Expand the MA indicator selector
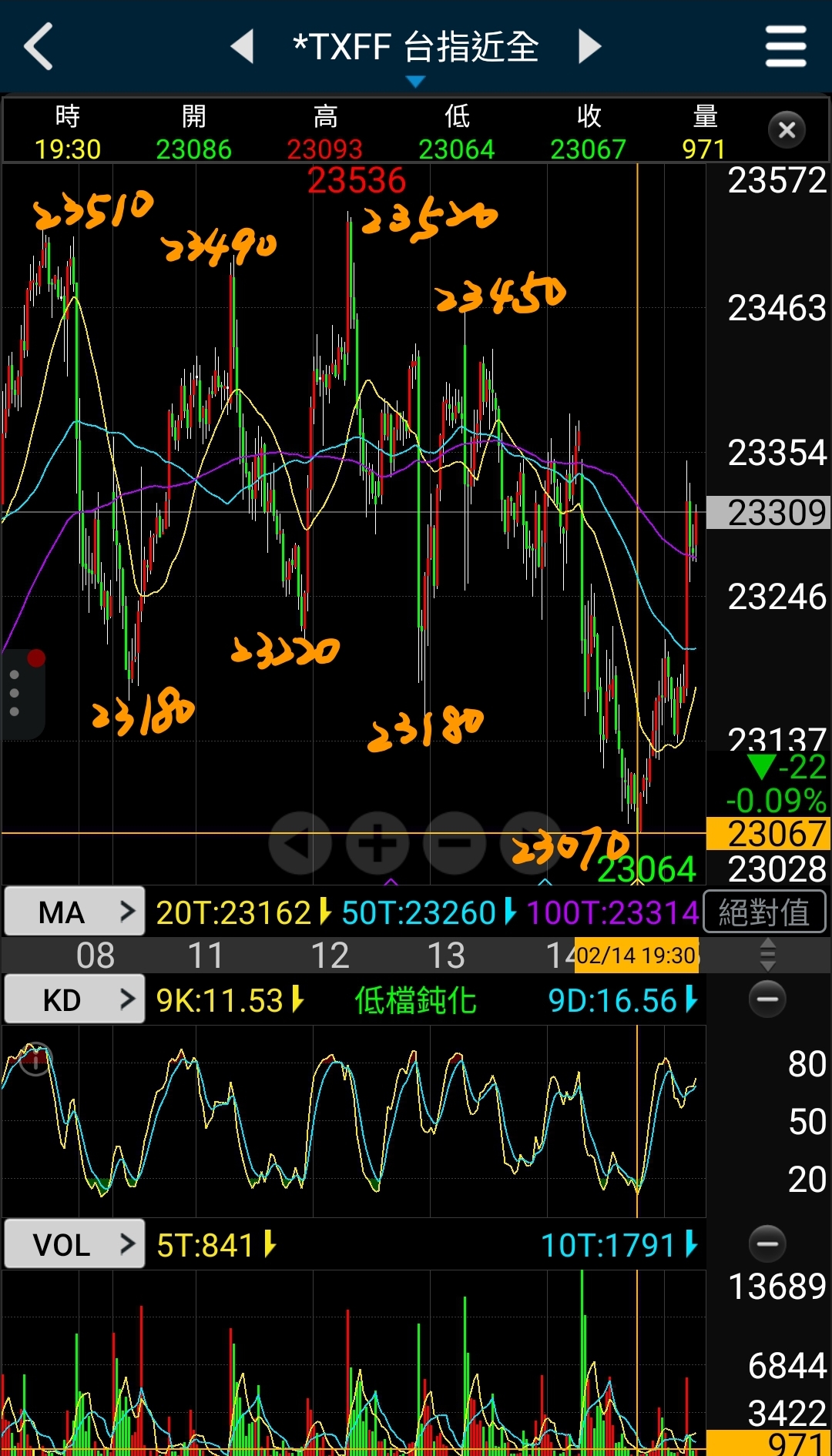This screenshot has height=1456, width=832. [74, 912]
